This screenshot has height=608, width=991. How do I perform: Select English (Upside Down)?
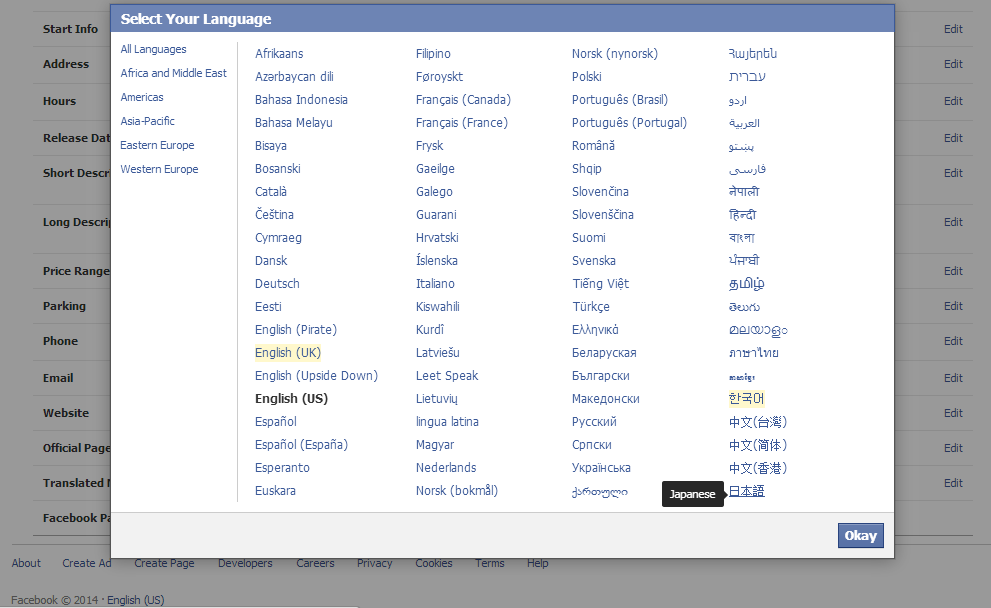pos(316,376)
